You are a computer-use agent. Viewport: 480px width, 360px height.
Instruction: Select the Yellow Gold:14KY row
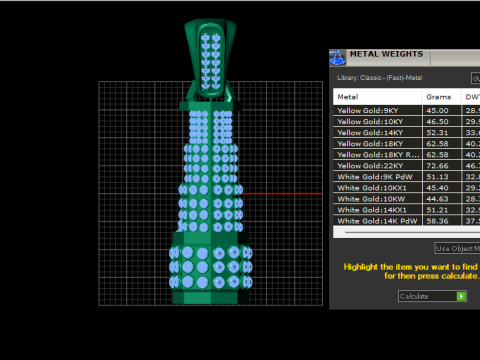click(x=406, y=132)
